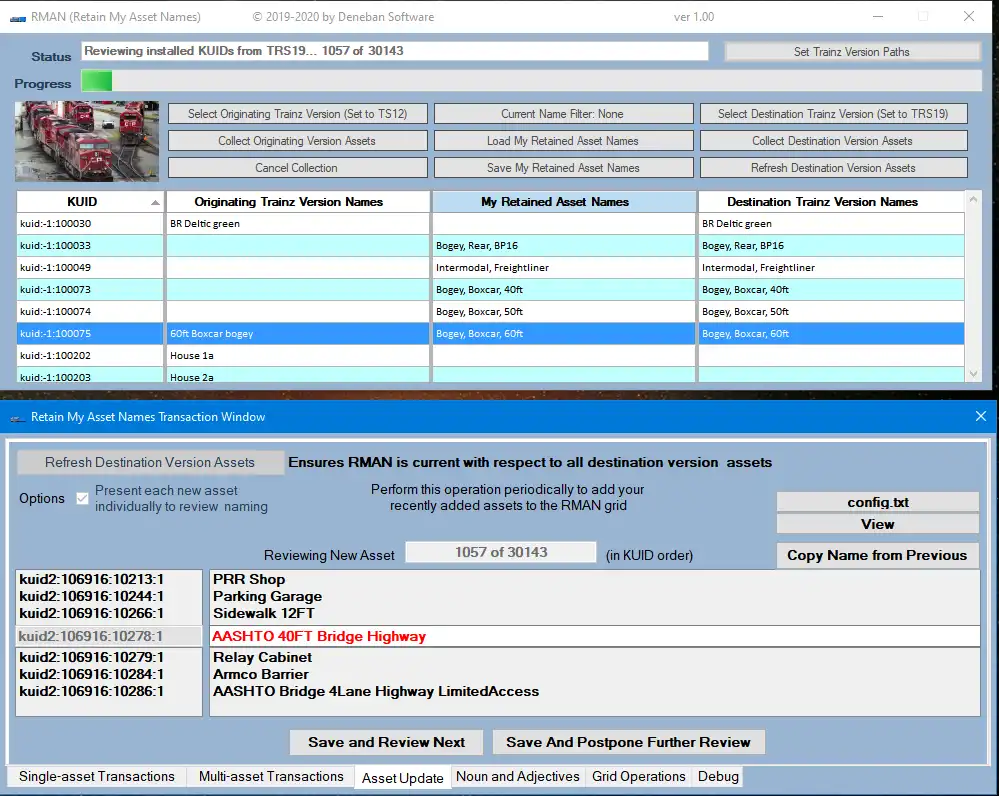Click 'House 1a' cell
Screen dimensions: 999x796
click(298, 356)
